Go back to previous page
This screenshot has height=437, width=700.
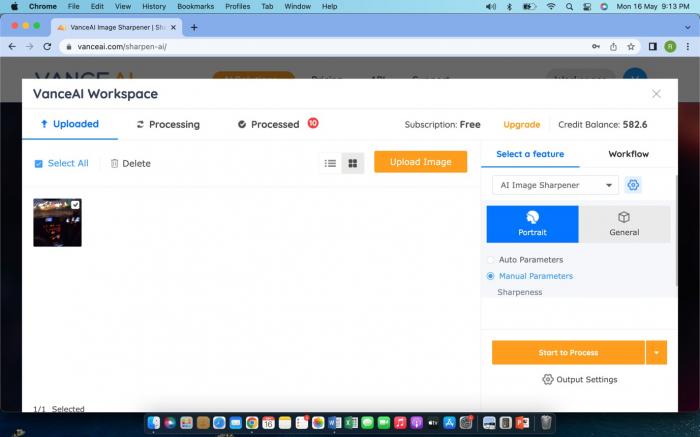coord(12,46)
